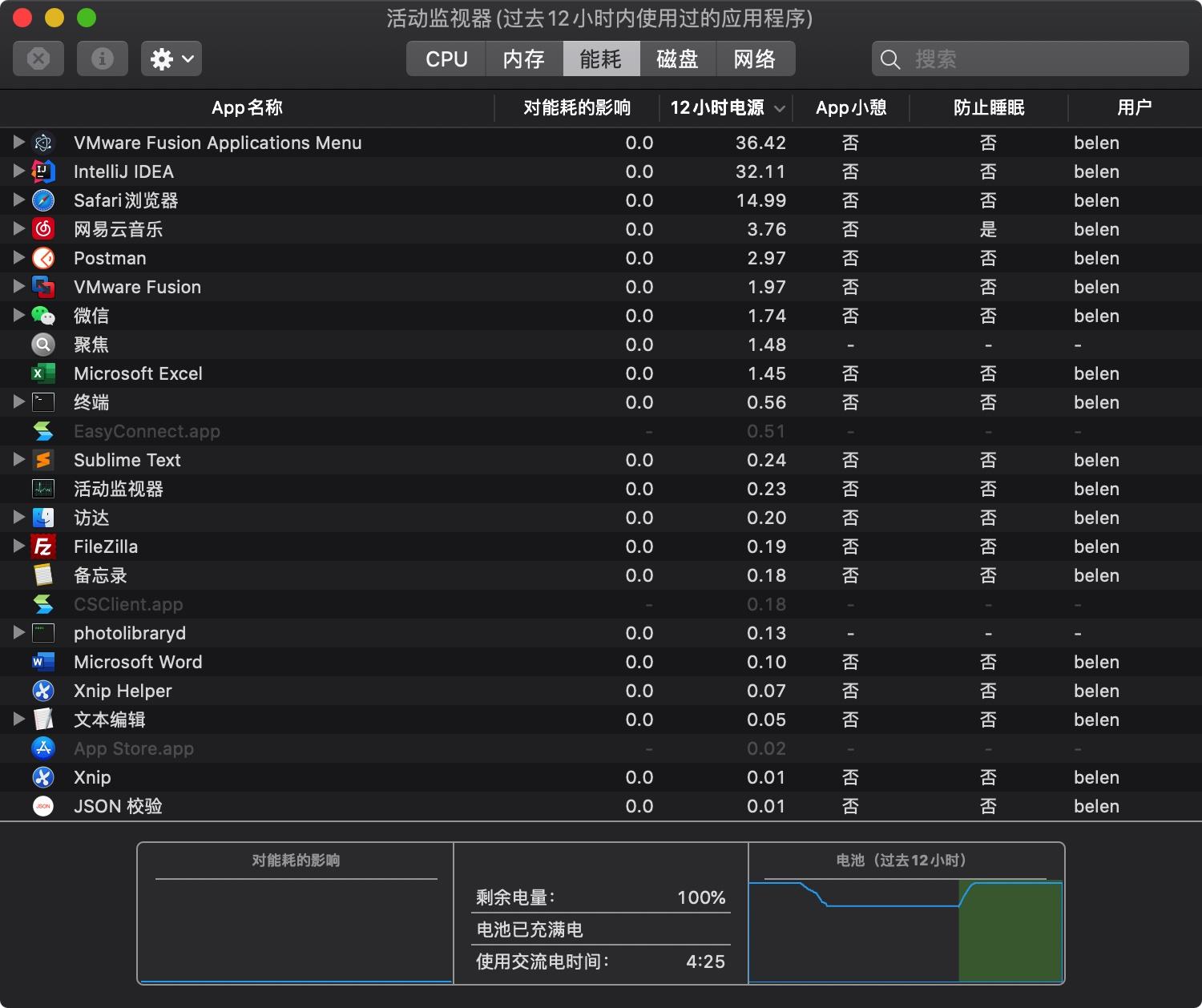
Task: Sort by App名称 column header
Action: 247,107
